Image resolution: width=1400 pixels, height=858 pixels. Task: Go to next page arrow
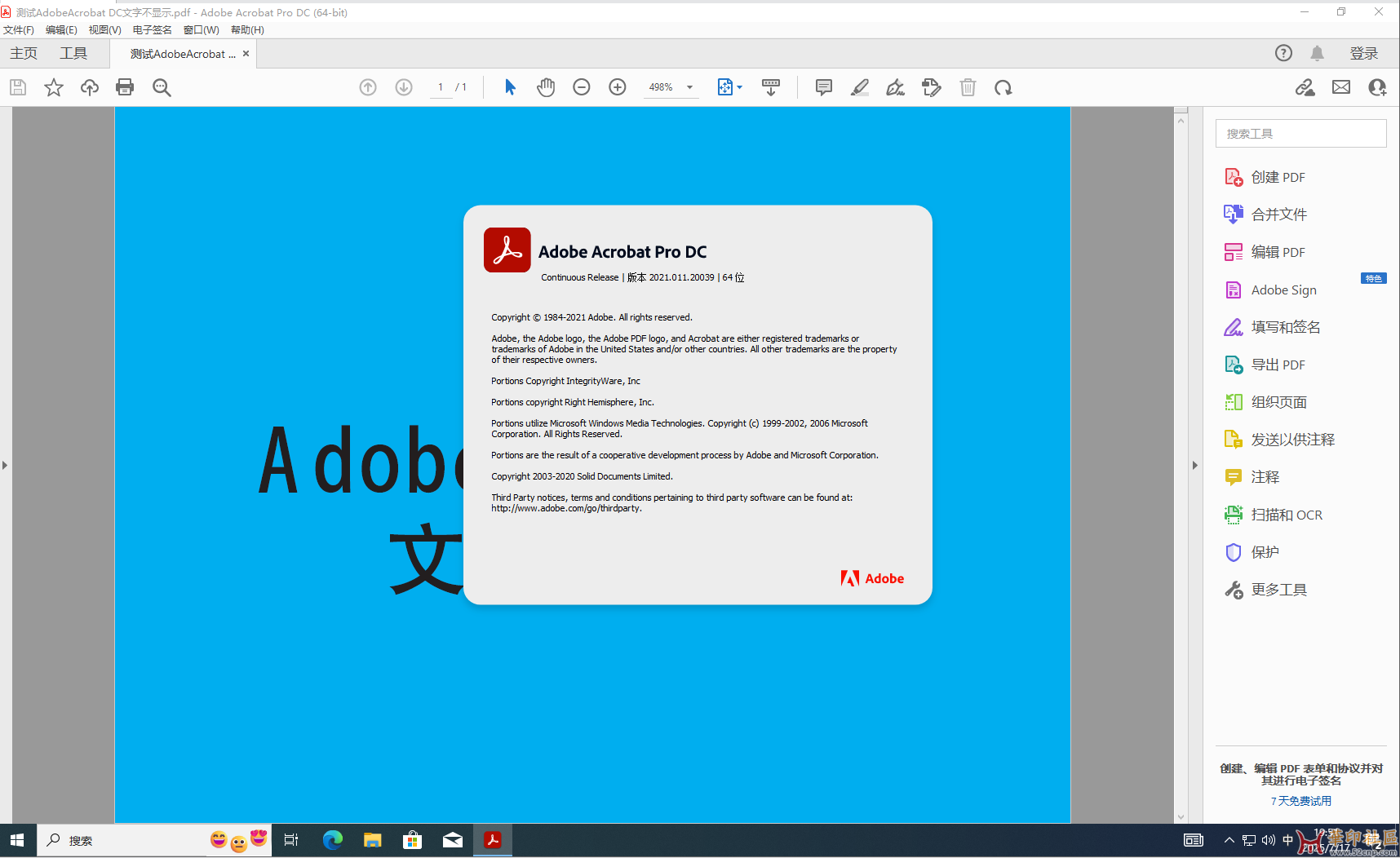pos(404,87)
